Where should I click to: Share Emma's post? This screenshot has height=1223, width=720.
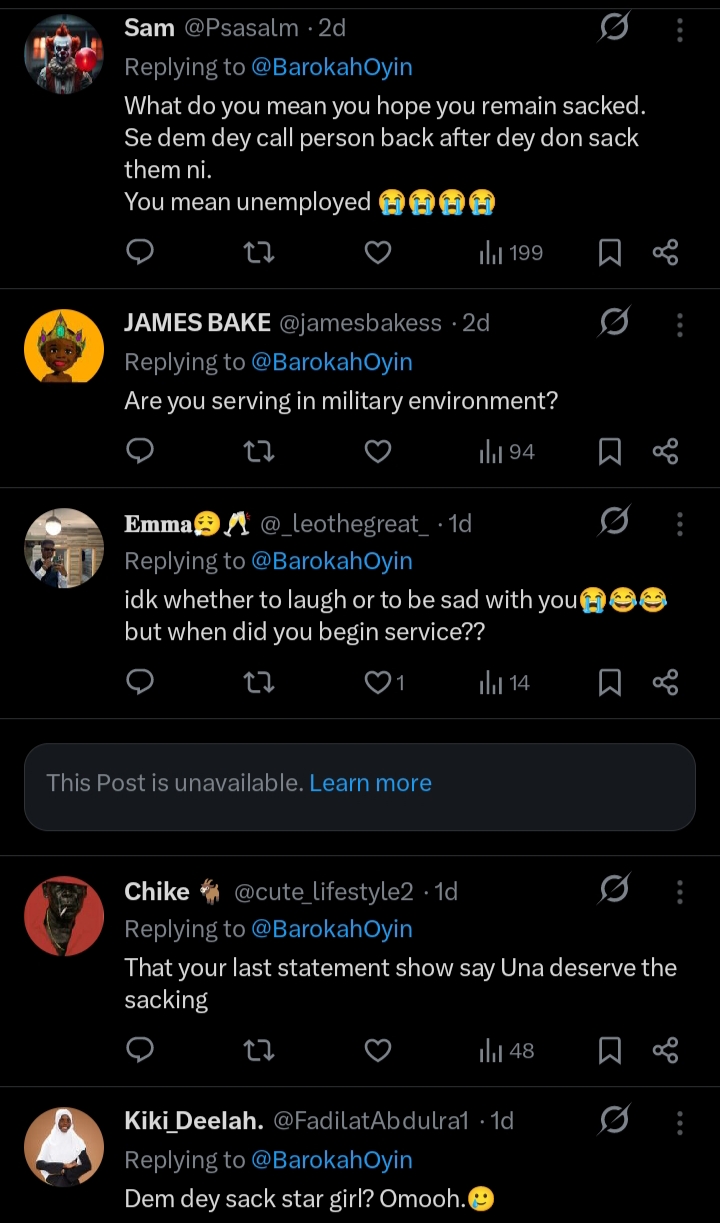click(x=666, y=683)
